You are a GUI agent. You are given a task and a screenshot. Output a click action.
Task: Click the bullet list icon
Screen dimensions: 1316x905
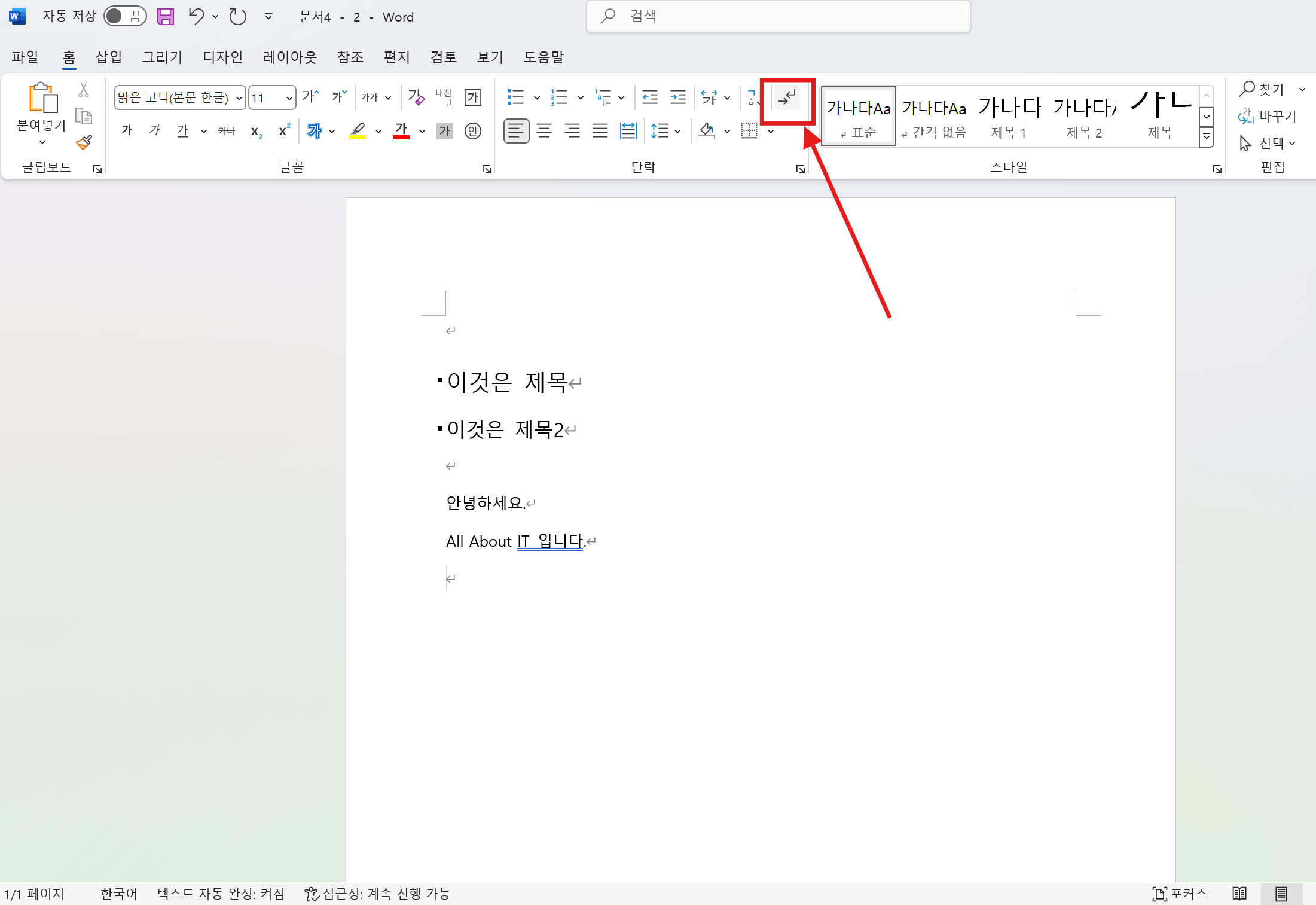click(x=515, y=97)
